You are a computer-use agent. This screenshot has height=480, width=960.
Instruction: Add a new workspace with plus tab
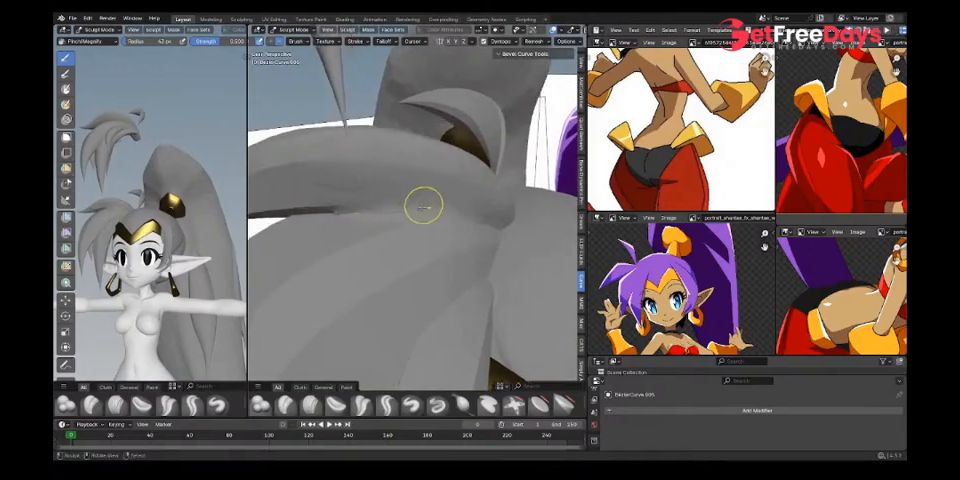pyautogui.click(x=545, y=20)
